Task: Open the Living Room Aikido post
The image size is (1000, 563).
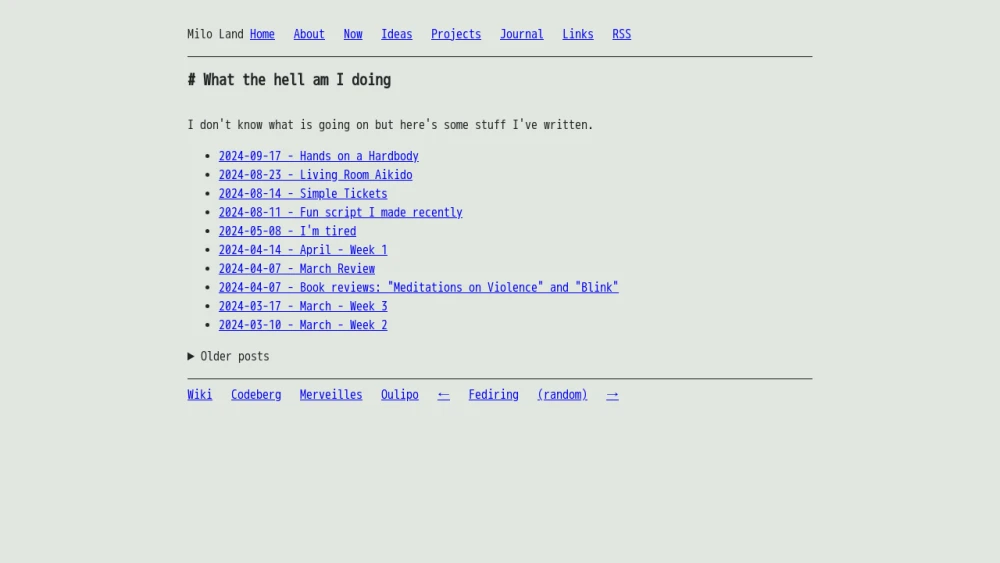Action: 315,175
